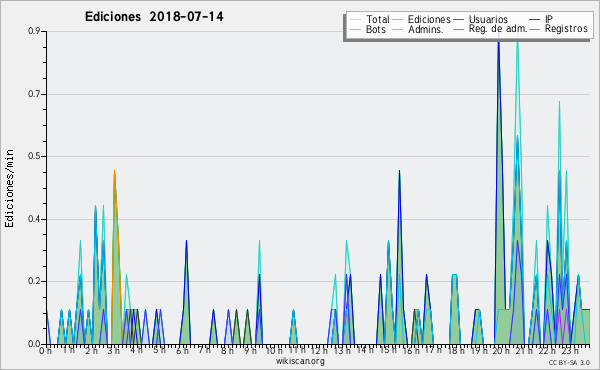Image resolution: width=600 pixels, height=370 pixels.
Task: Click the dark IP legend line swatch
Action: [535, 20]
